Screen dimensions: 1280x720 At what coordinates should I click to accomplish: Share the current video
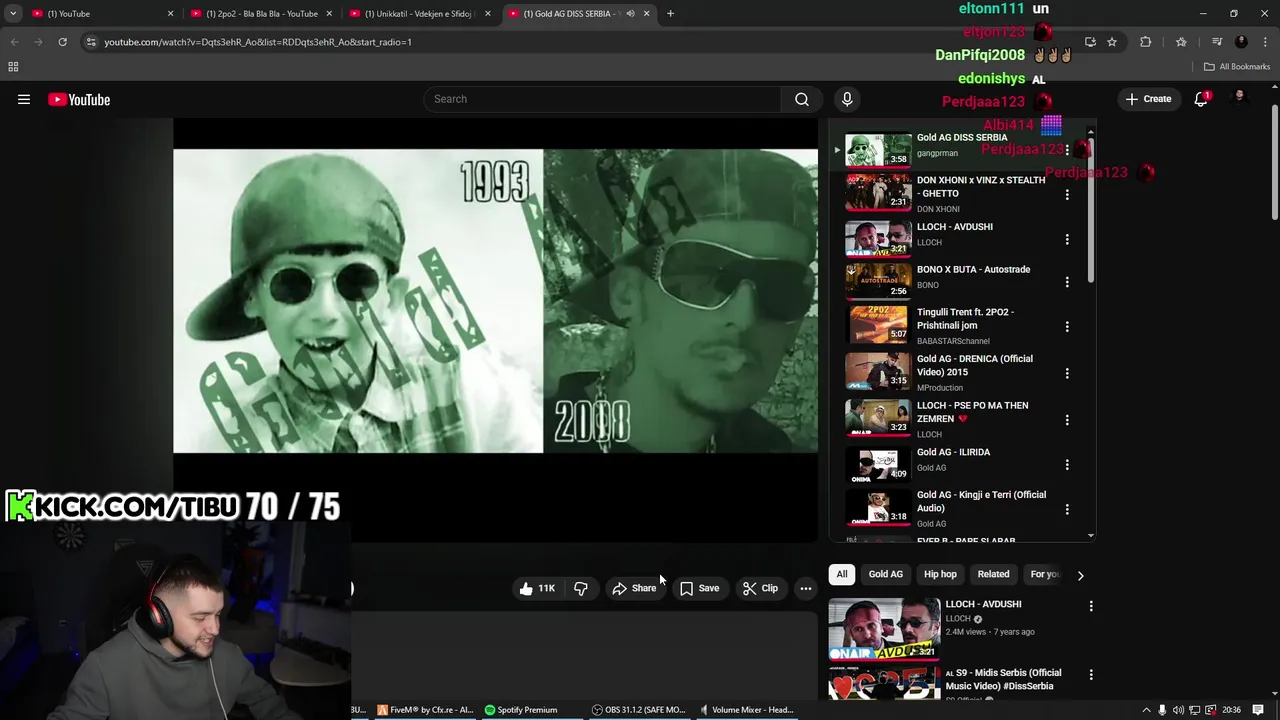(634, 588)
